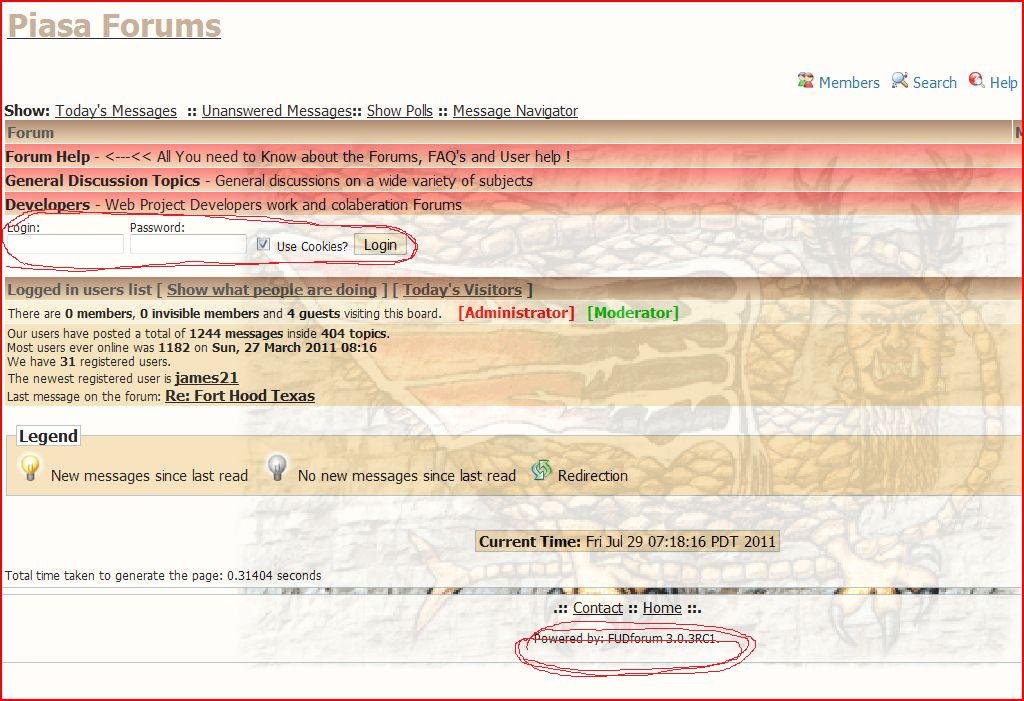Open Today's Visitors link

[x=462, y=289]
